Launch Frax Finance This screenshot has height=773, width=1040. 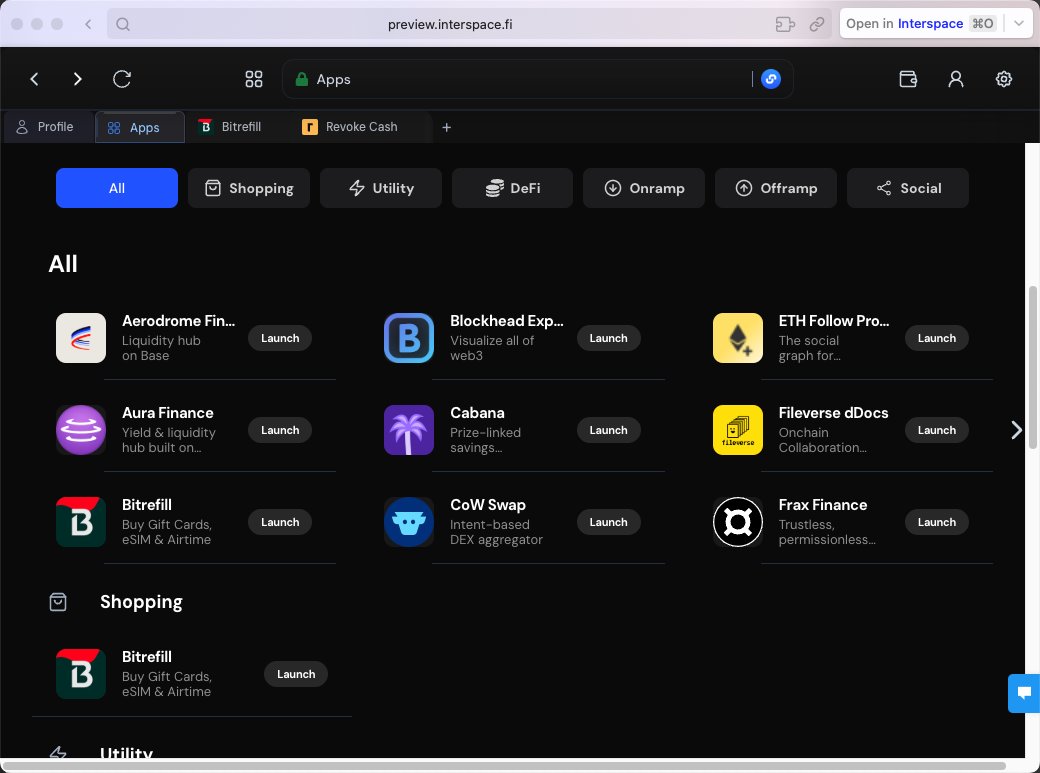point(937,522)
